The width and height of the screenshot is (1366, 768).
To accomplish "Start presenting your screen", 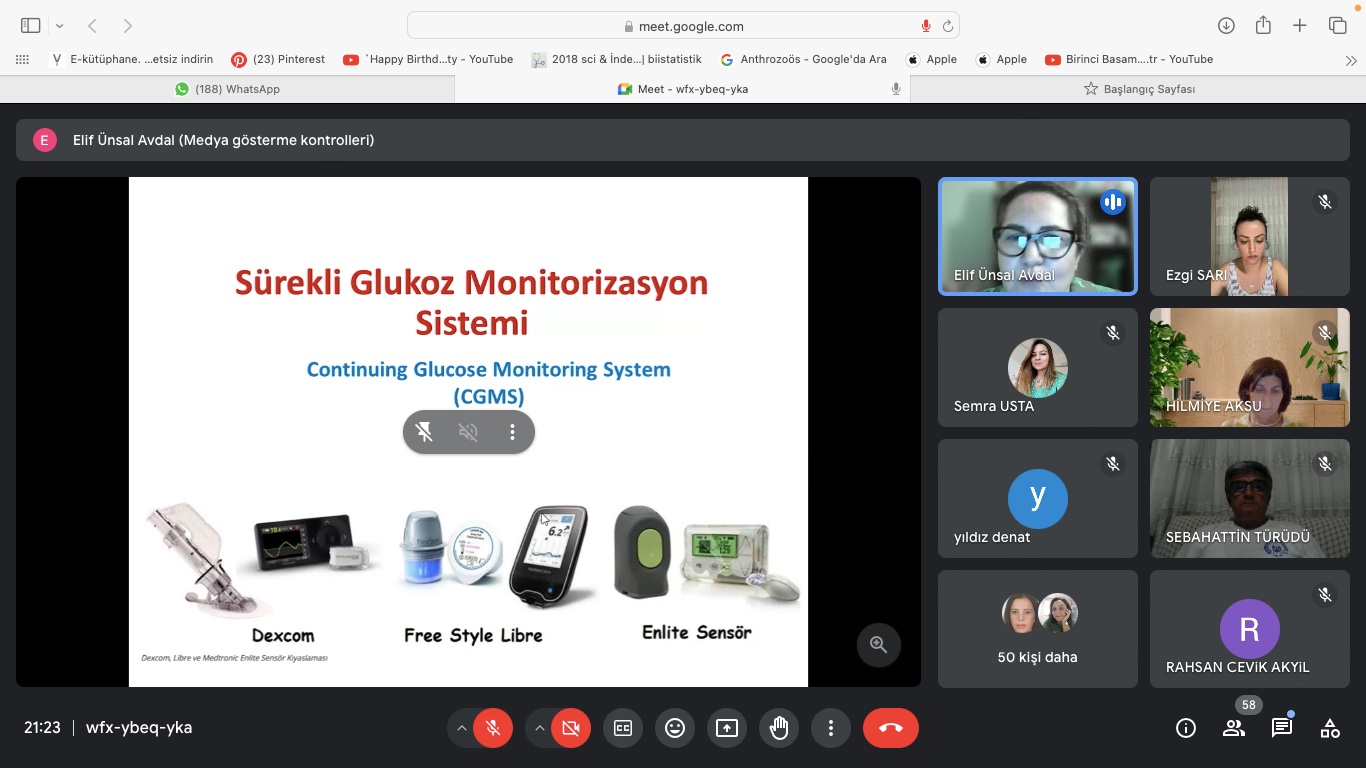I will tap(727, 728).
